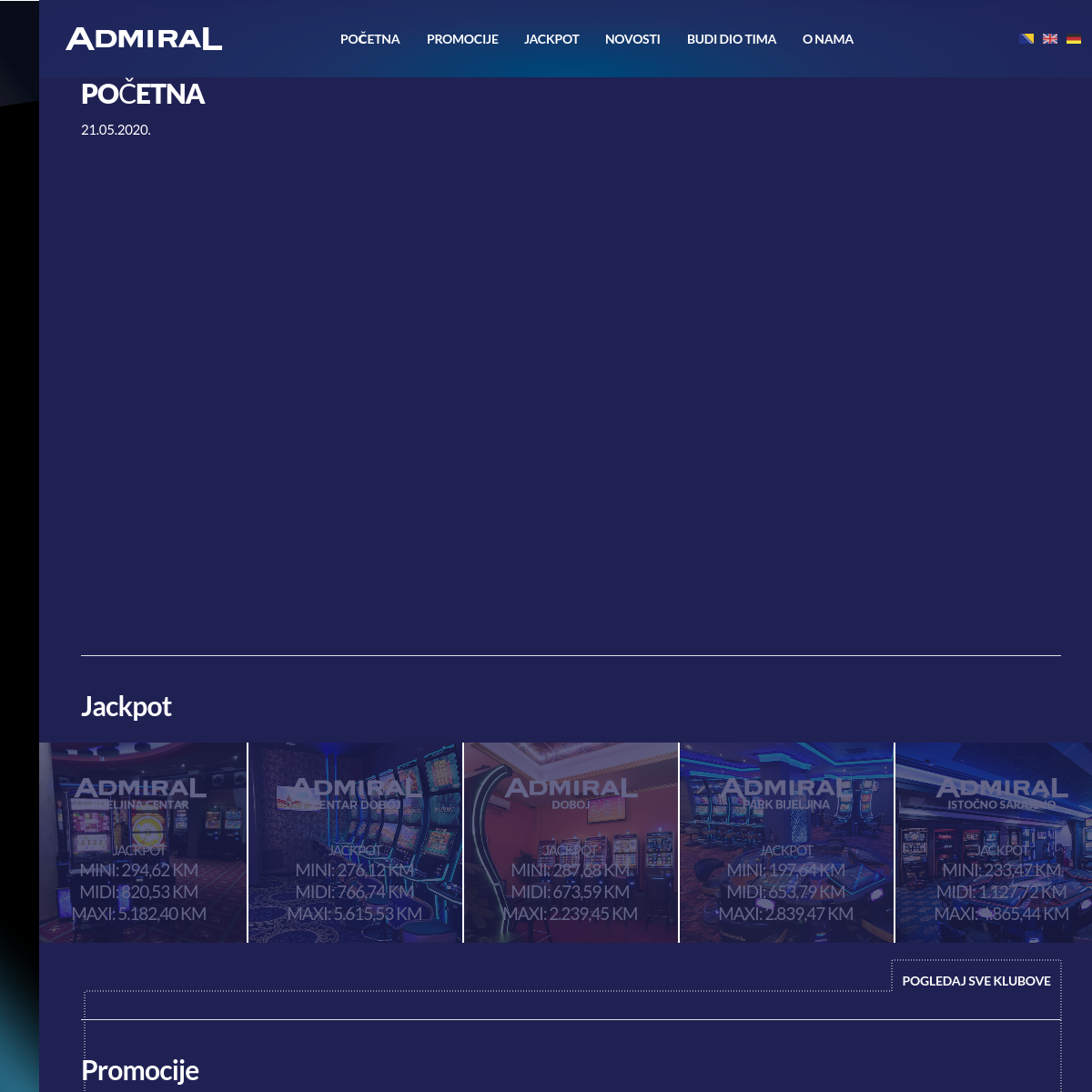This screenshot has width=1092, height=1092.
Task: Open the Istočno Sarajevo jackpot card
Action: pyautogui.click(x=994, y=843)
